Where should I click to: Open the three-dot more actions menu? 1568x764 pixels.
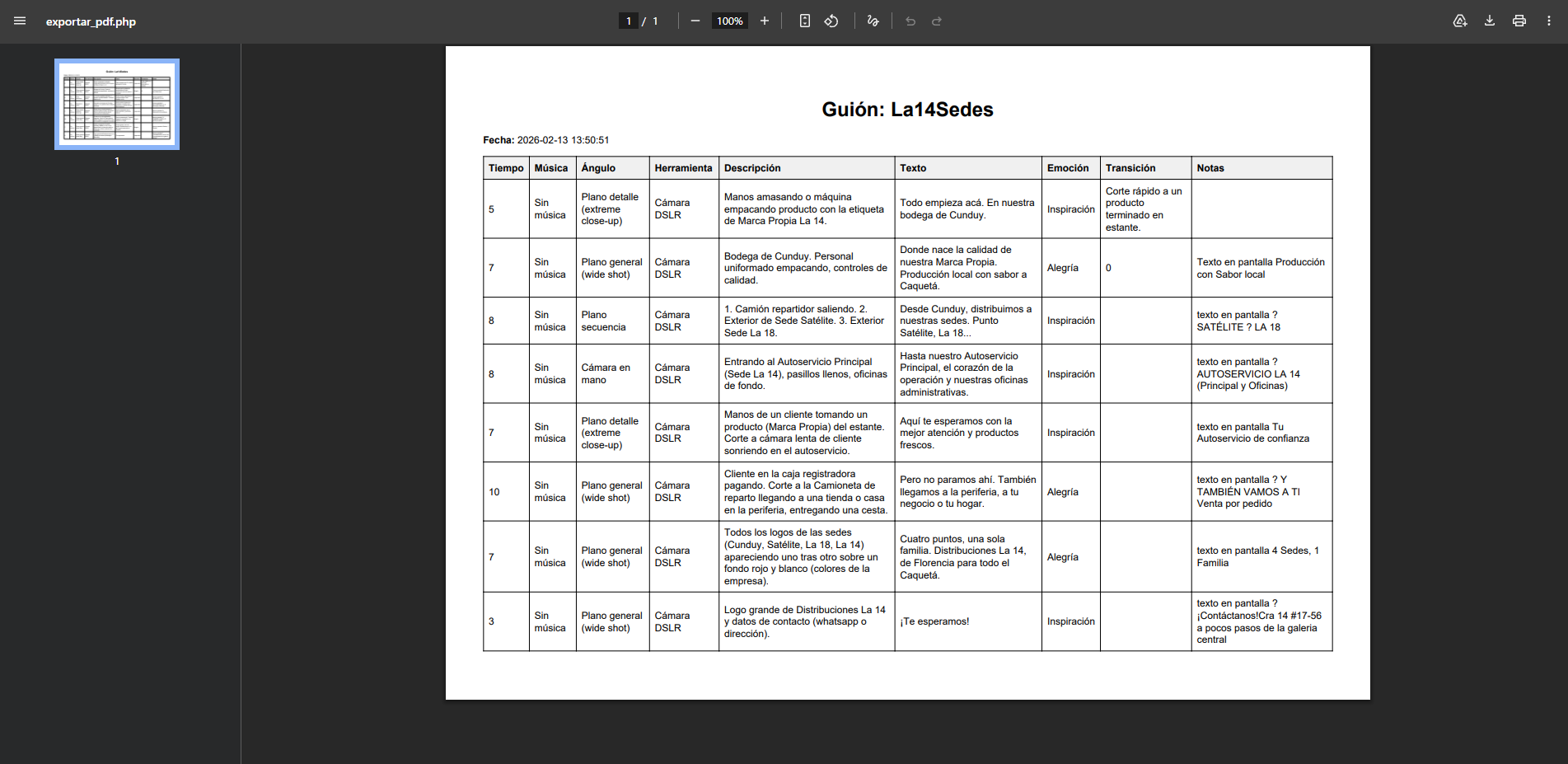pos(1549,21)
